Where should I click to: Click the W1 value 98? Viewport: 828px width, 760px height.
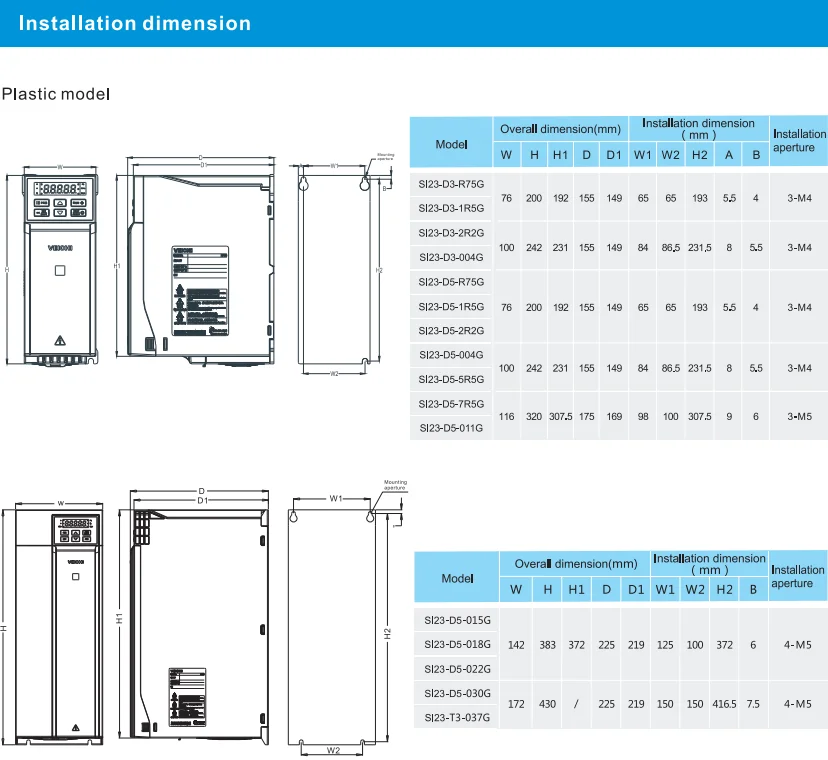643,416
